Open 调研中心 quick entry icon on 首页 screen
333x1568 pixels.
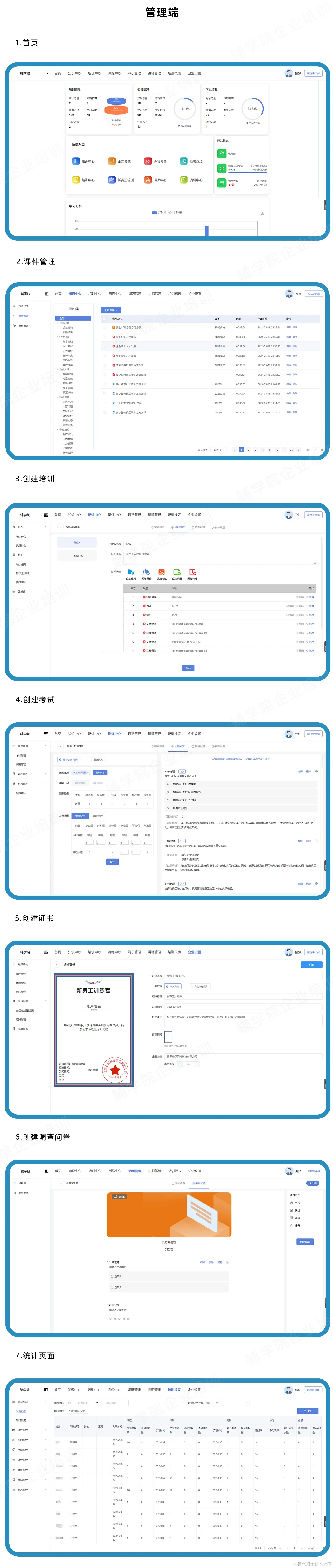(x=184, y=180)
